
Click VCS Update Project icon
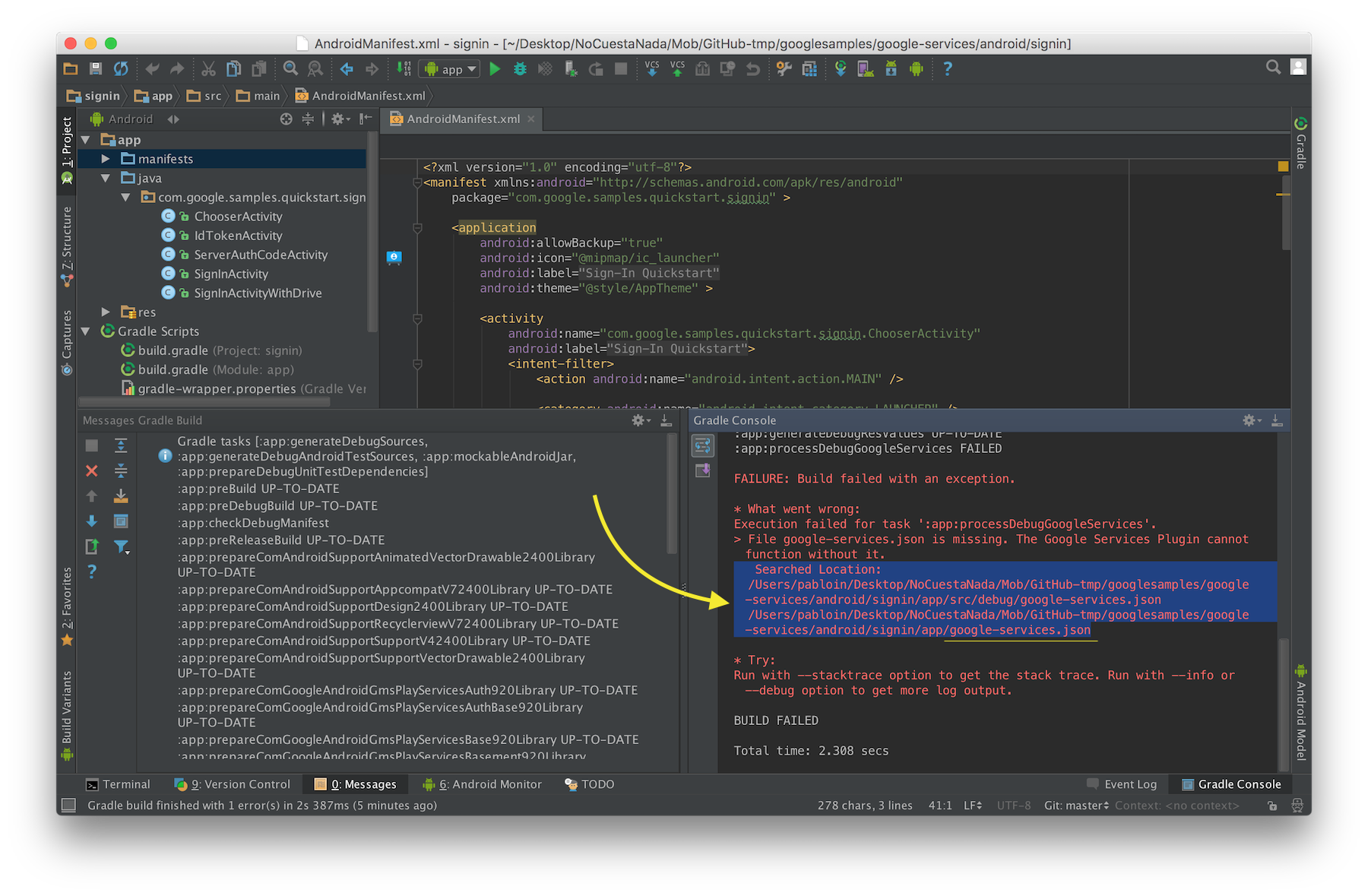coord(652,69)
